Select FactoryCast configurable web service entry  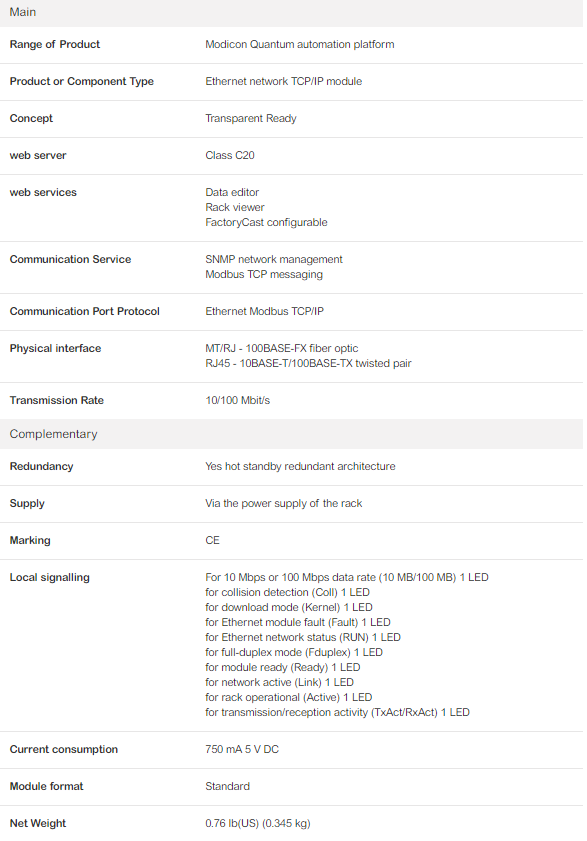[x=266, y=223]
